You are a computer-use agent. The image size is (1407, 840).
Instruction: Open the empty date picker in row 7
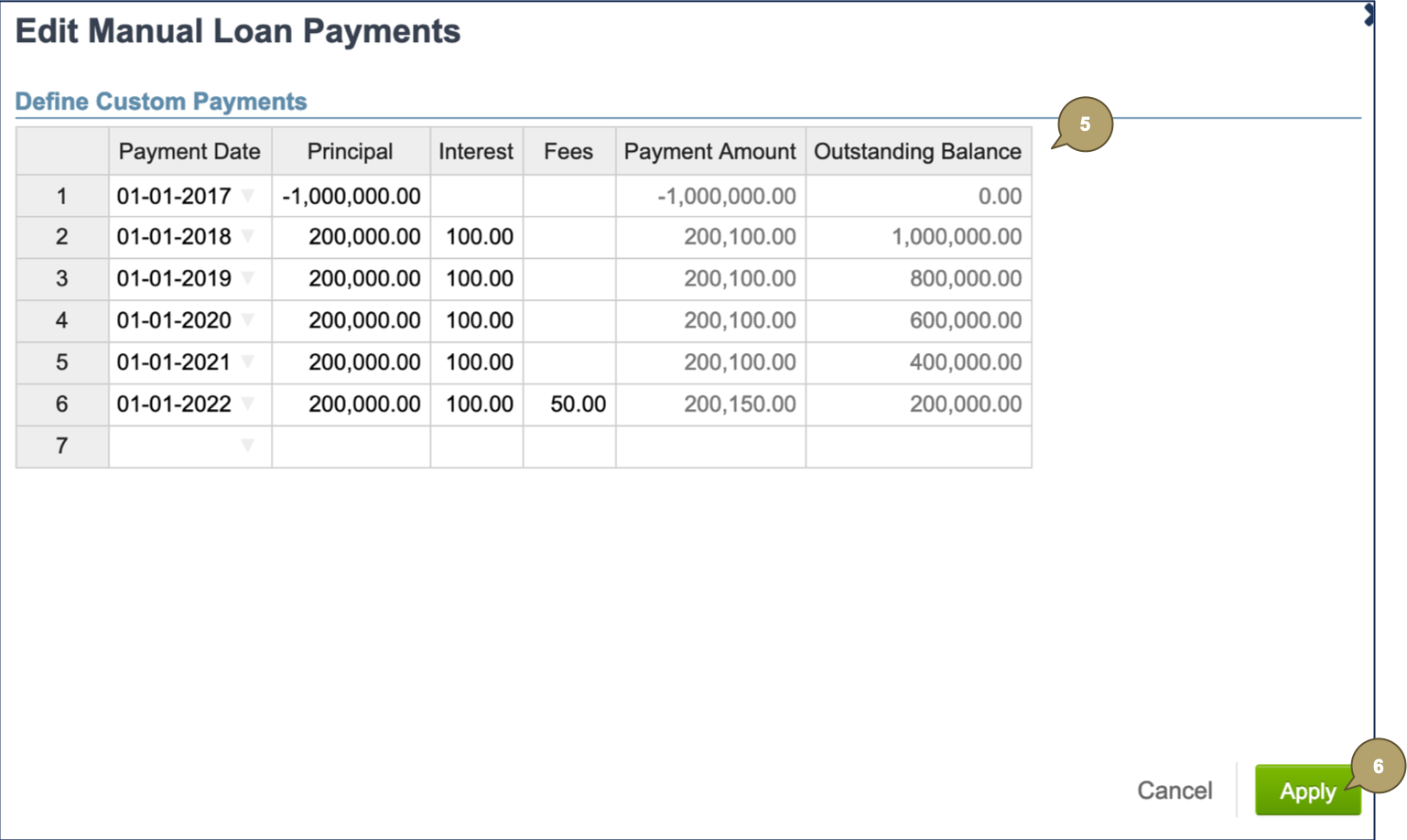246,446
